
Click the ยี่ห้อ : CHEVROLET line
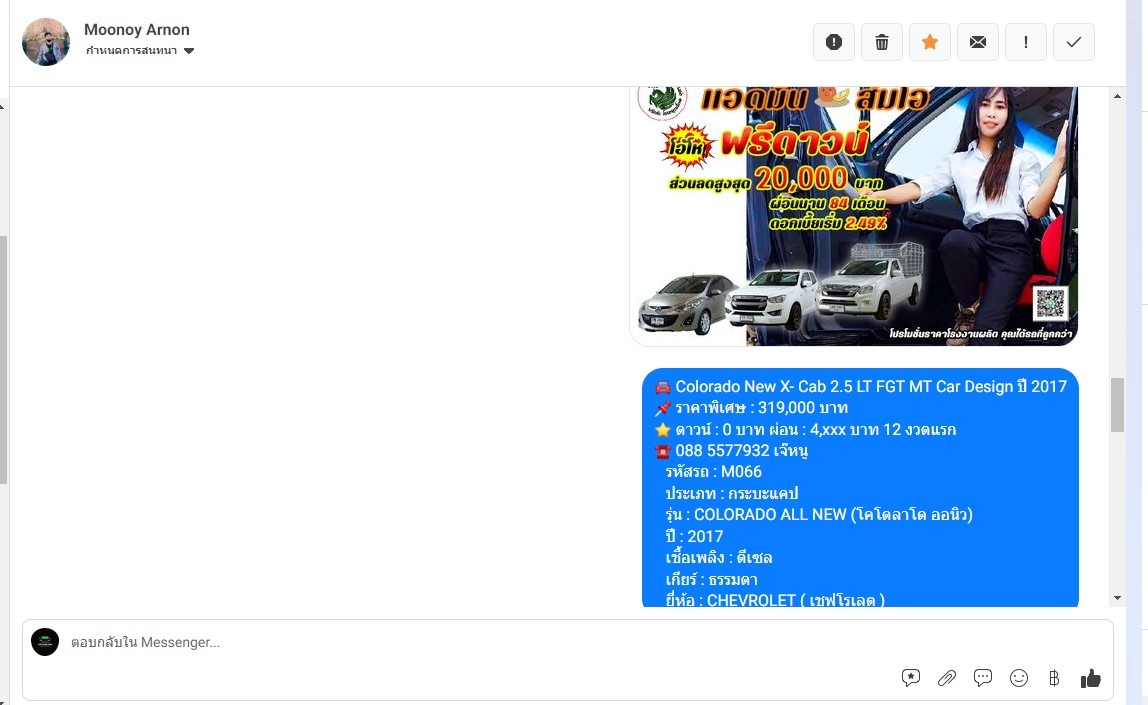[x=775, y=600]
